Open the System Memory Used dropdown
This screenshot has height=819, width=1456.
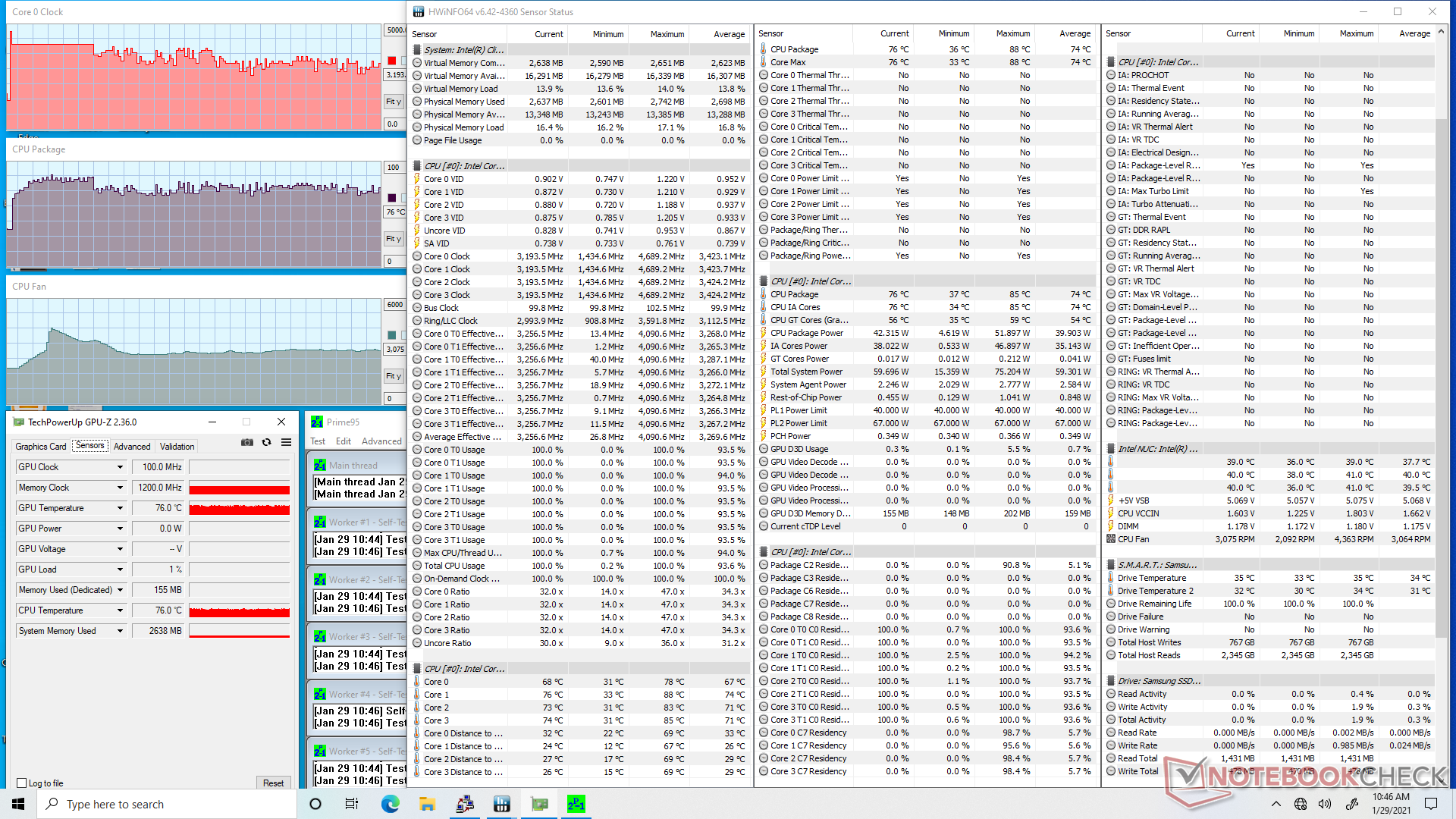point(120,631)
